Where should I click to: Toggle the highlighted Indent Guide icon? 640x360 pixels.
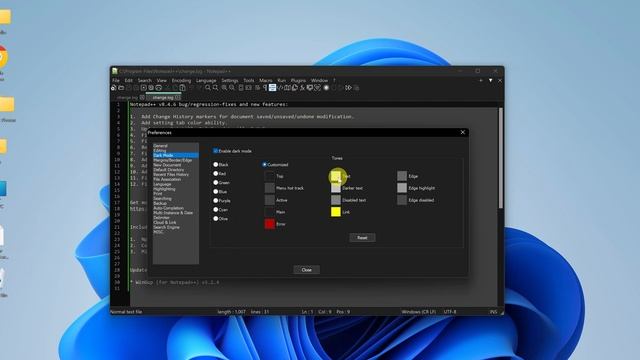[x=272, y=88]
